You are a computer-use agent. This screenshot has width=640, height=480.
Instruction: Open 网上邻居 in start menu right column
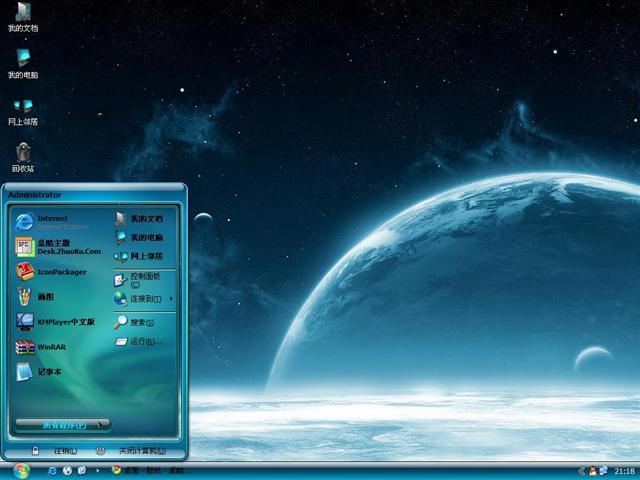tap(139, 256)
